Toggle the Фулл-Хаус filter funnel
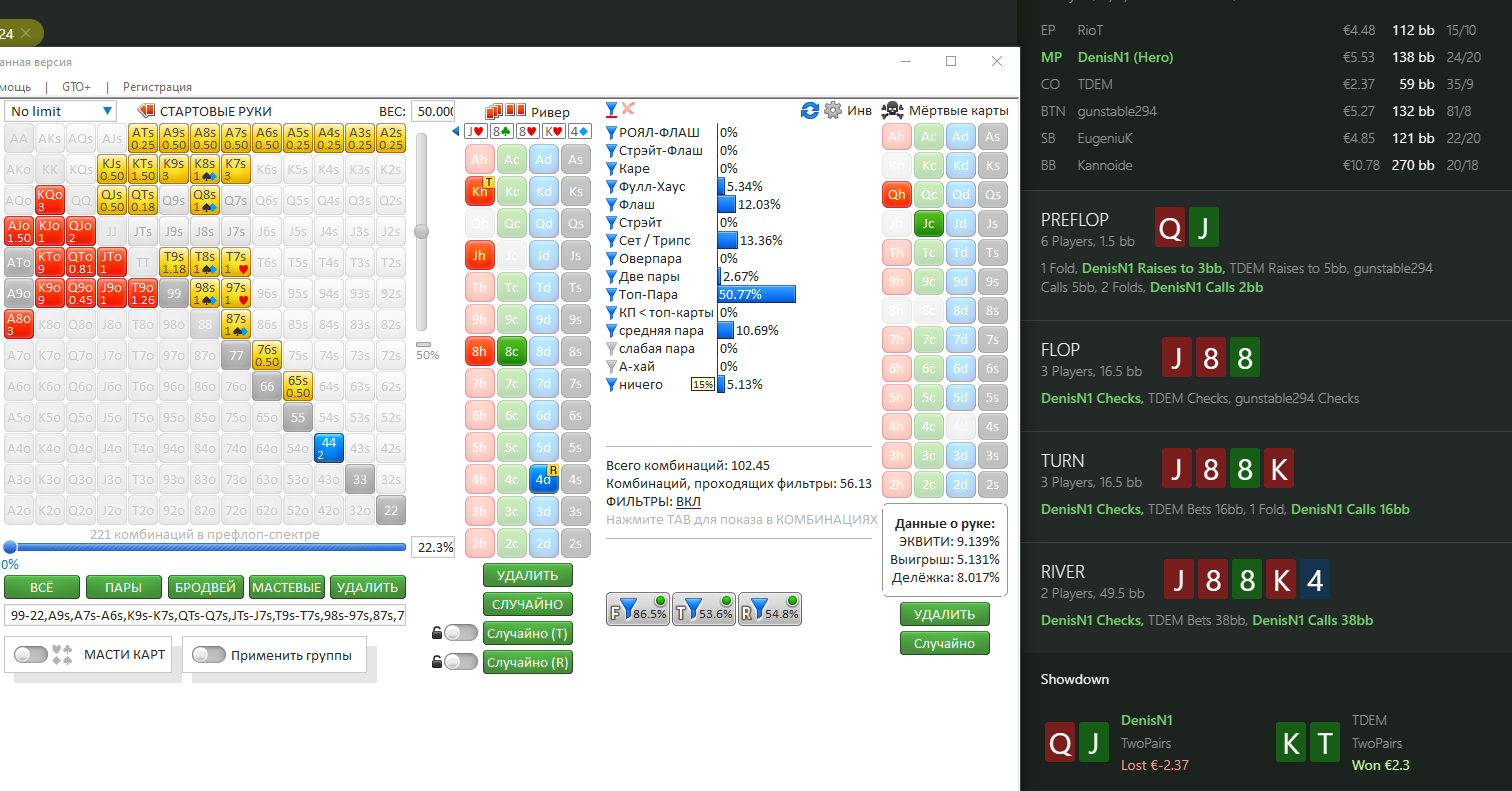The height and width of the screenshot is (791, 1512). coord(612,186)
